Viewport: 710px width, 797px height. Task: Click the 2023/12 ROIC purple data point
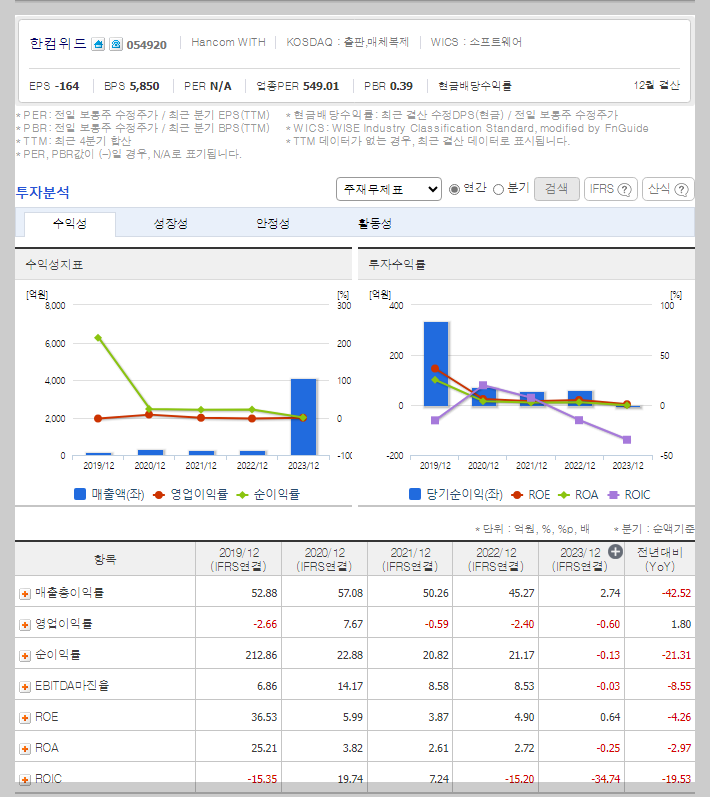[627, 440]
